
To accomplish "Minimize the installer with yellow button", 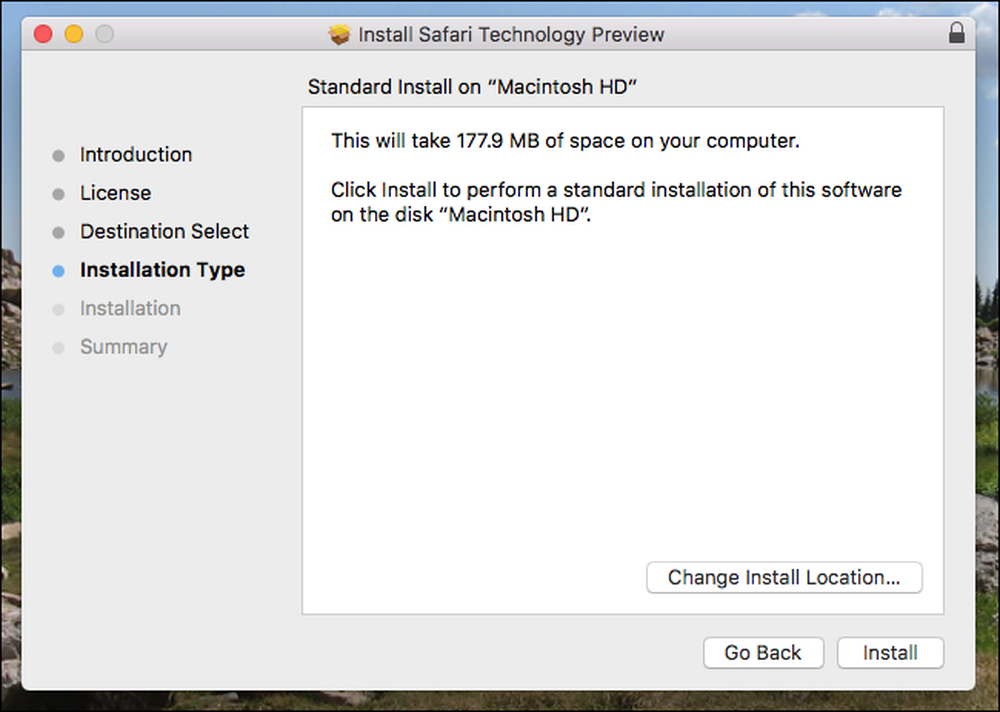I will (74, 34).
